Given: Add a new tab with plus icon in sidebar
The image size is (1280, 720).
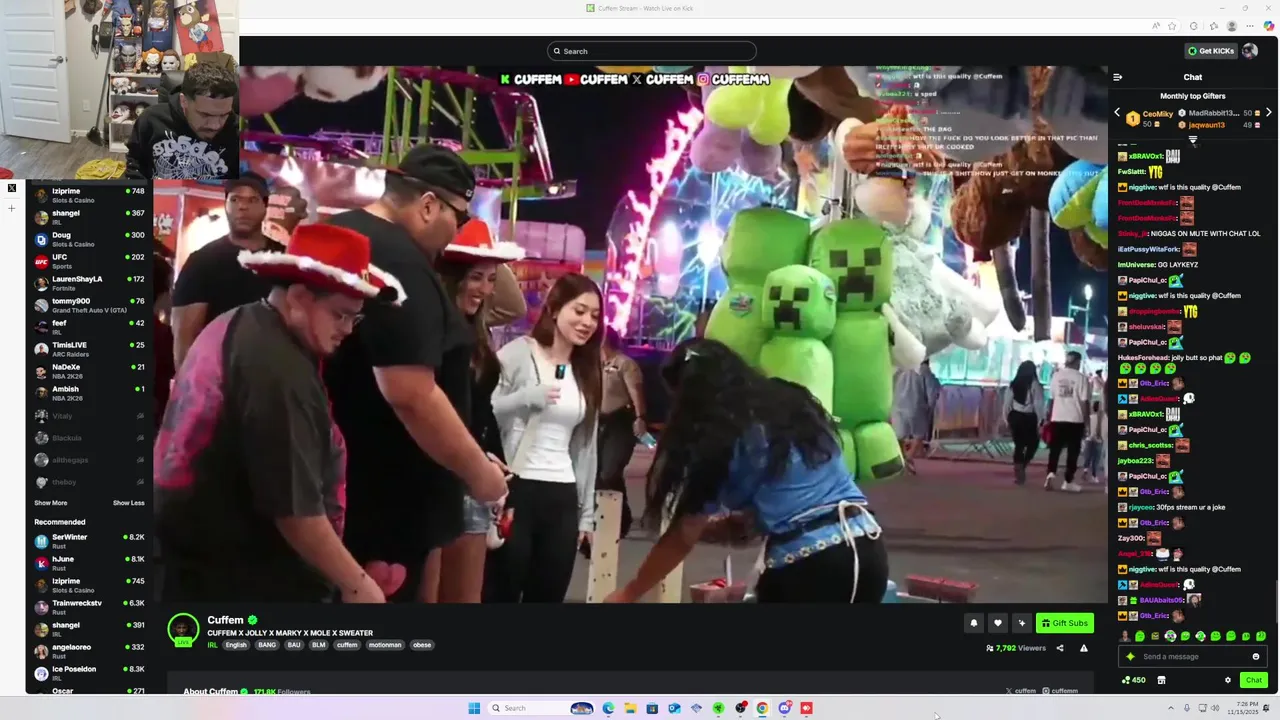Looking at the screenshot, I should (x=12, y=208).
